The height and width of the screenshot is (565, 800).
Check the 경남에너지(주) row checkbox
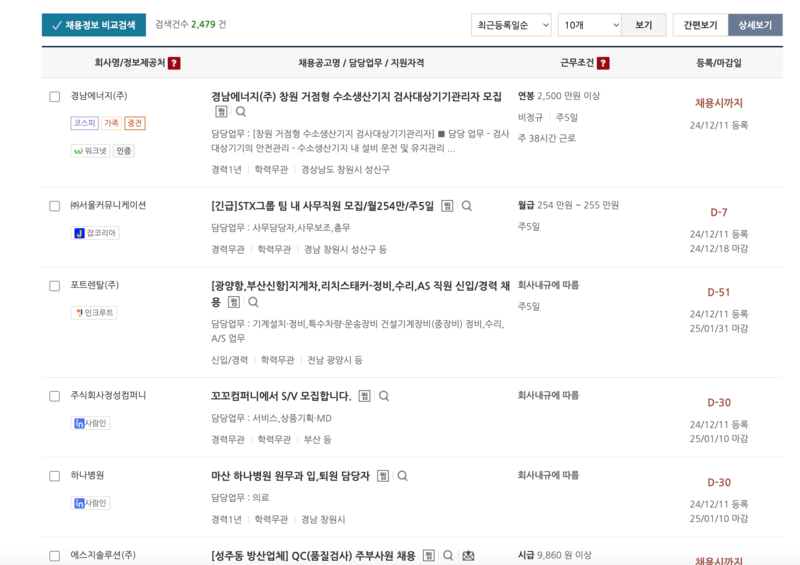[55, 96]
